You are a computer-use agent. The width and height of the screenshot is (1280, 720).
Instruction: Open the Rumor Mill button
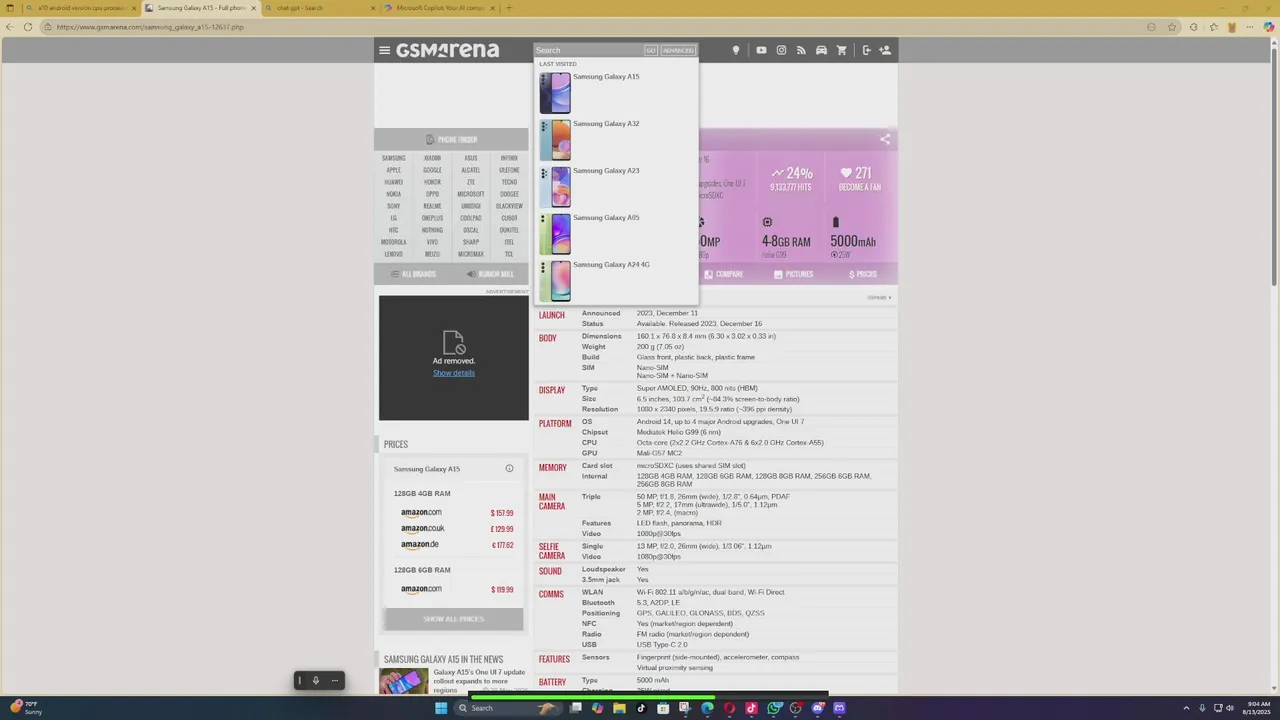[x=490, y=274]
